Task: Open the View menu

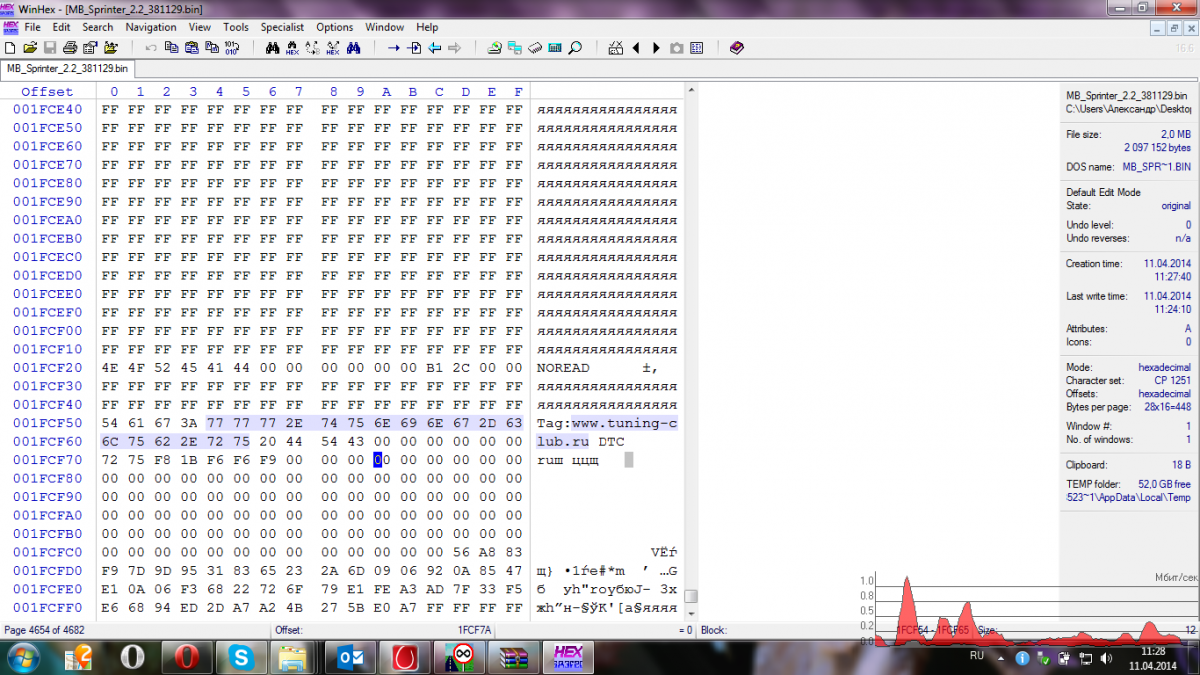Action: click(199, 27)
